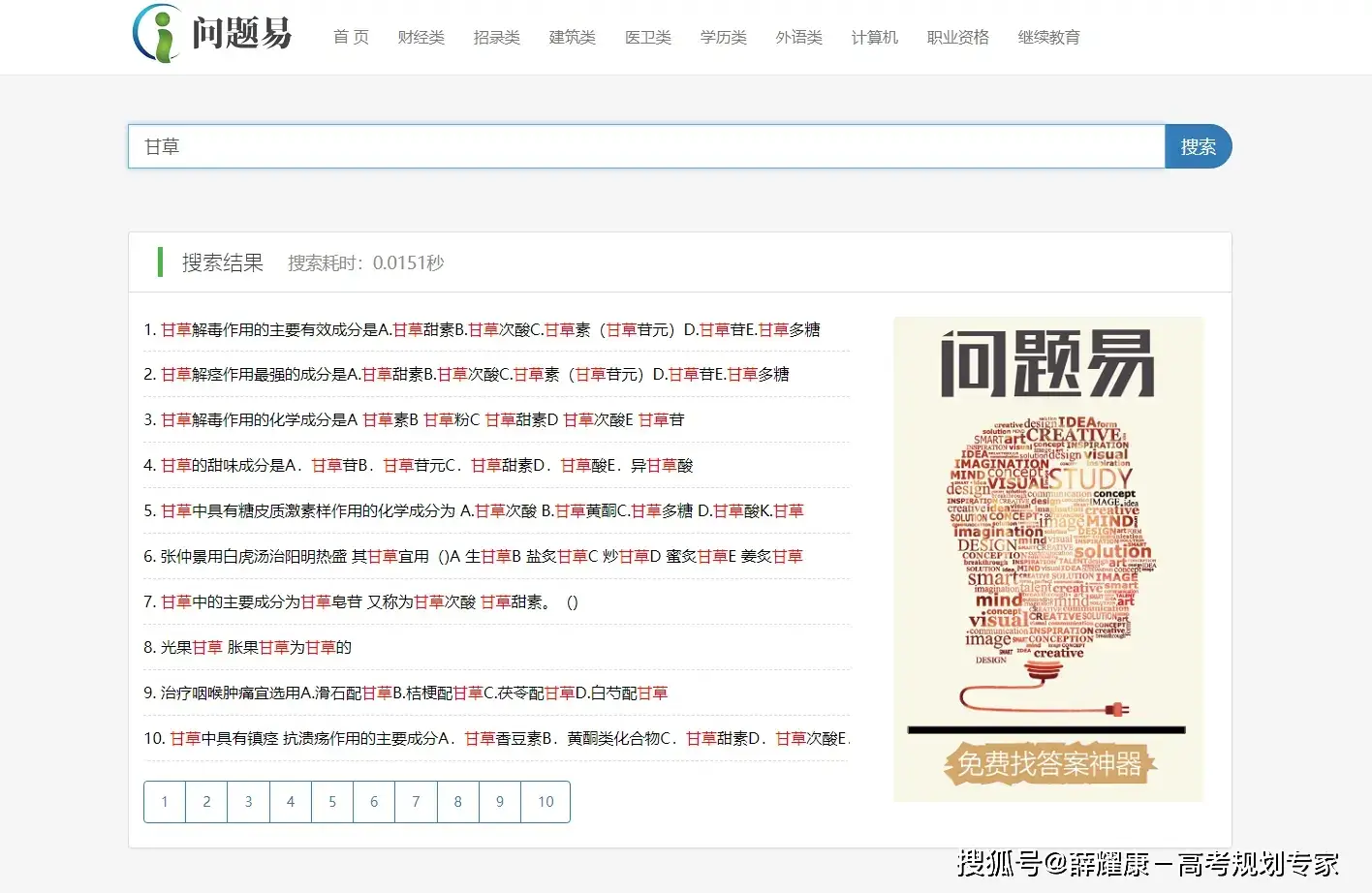1372x893 pixels.
Task: Click the green 搜索结果 indicator bar
Action: [160, 262]
